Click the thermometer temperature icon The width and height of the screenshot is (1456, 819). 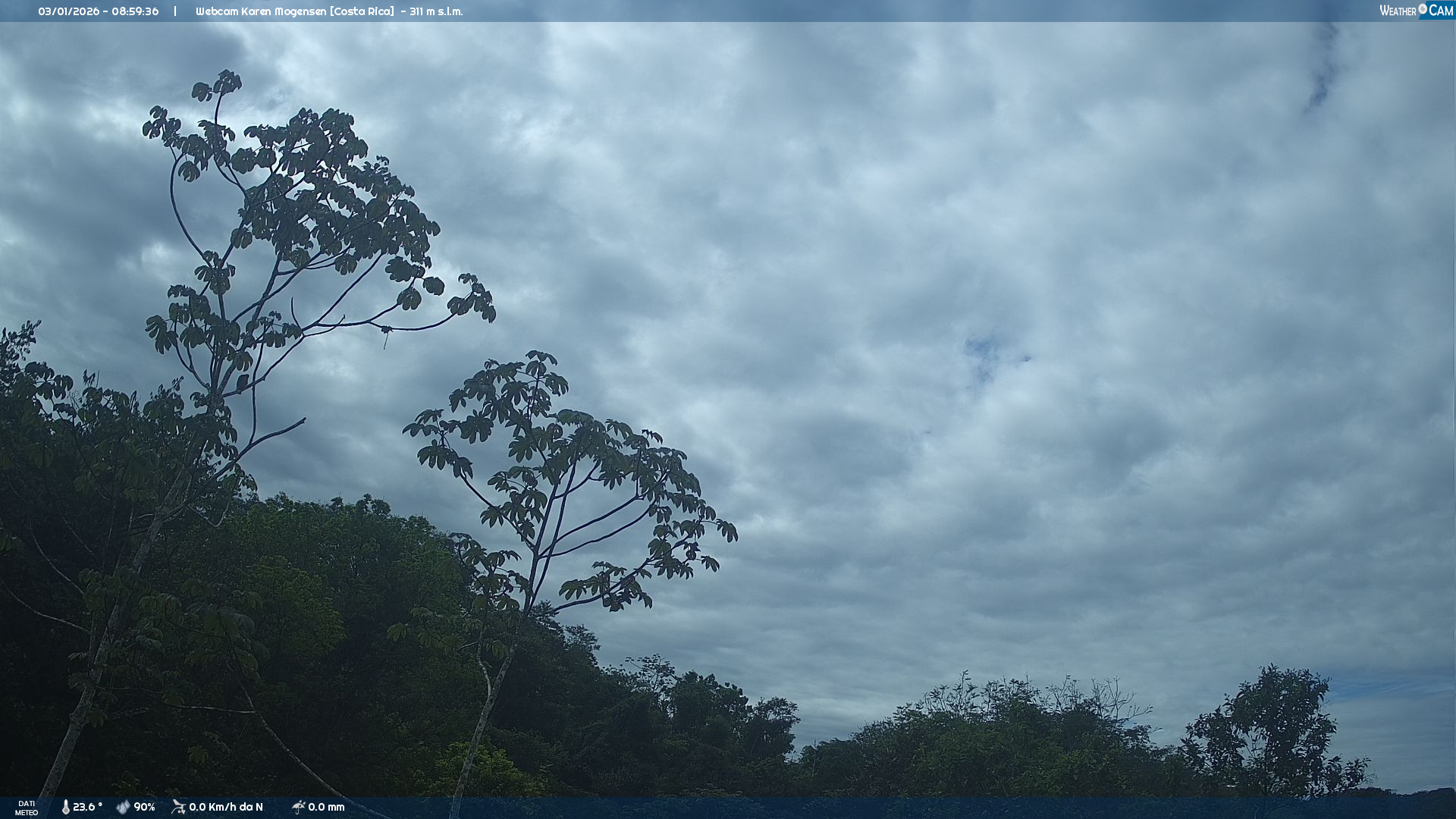tap(65, 807)
